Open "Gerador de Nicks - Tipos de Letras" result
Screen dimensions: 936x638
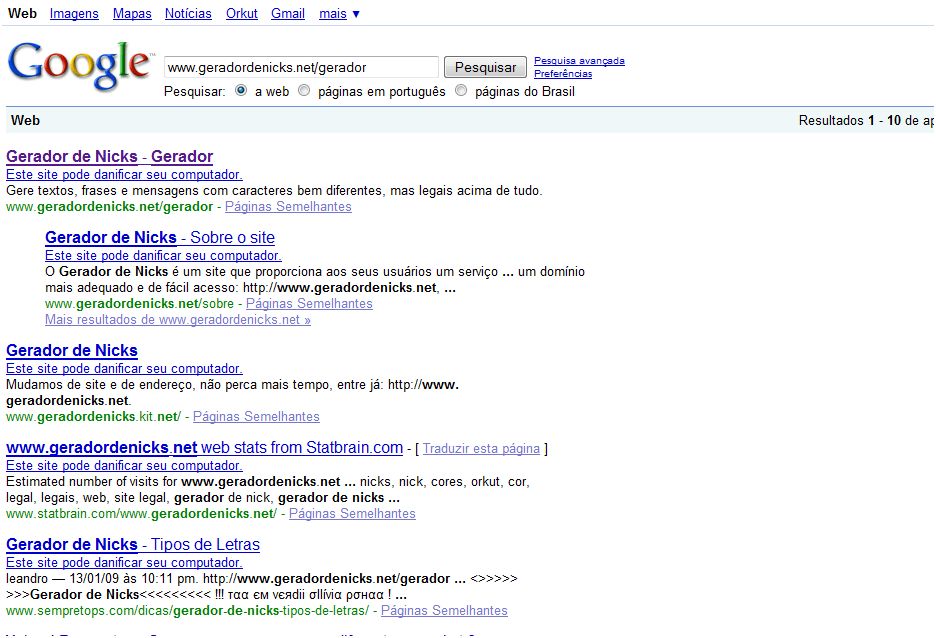[x=132, y=544]
